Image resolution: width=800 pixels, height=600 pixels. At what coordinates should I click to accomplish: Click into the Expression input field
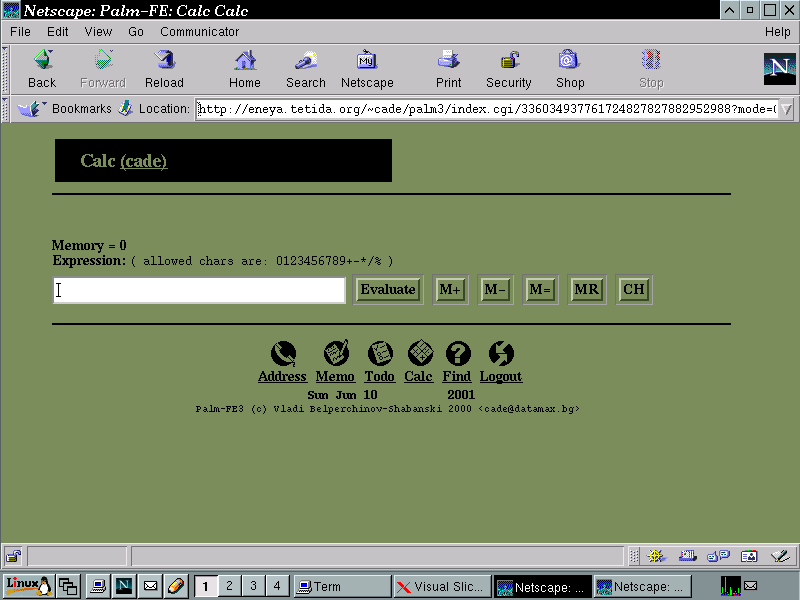tap(199, 290)
